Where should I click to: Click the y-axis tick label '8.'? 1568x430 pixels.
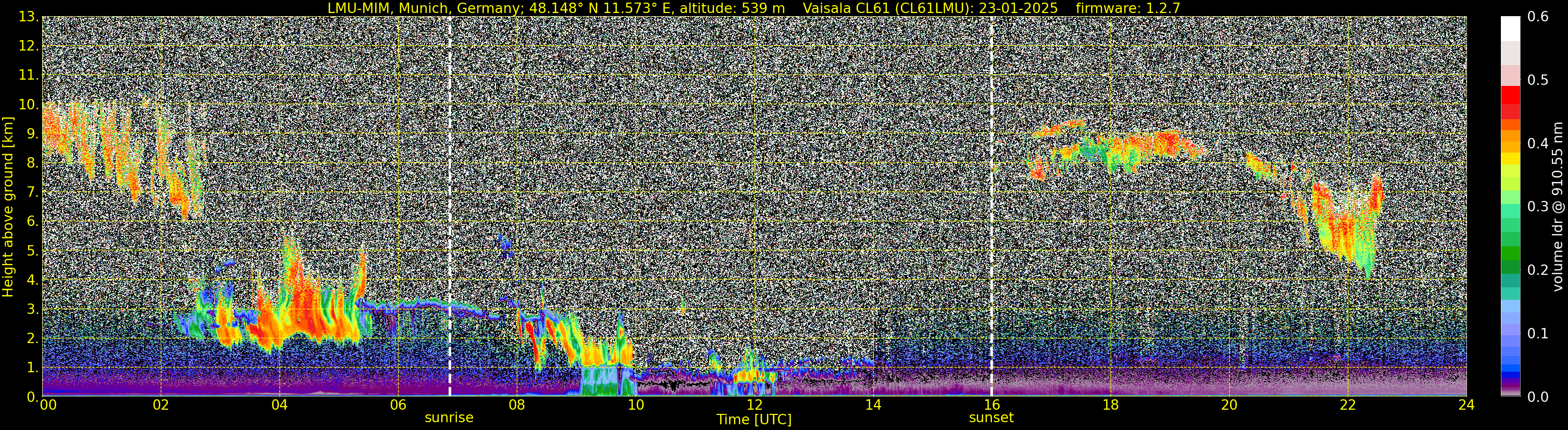click(32, 163)
